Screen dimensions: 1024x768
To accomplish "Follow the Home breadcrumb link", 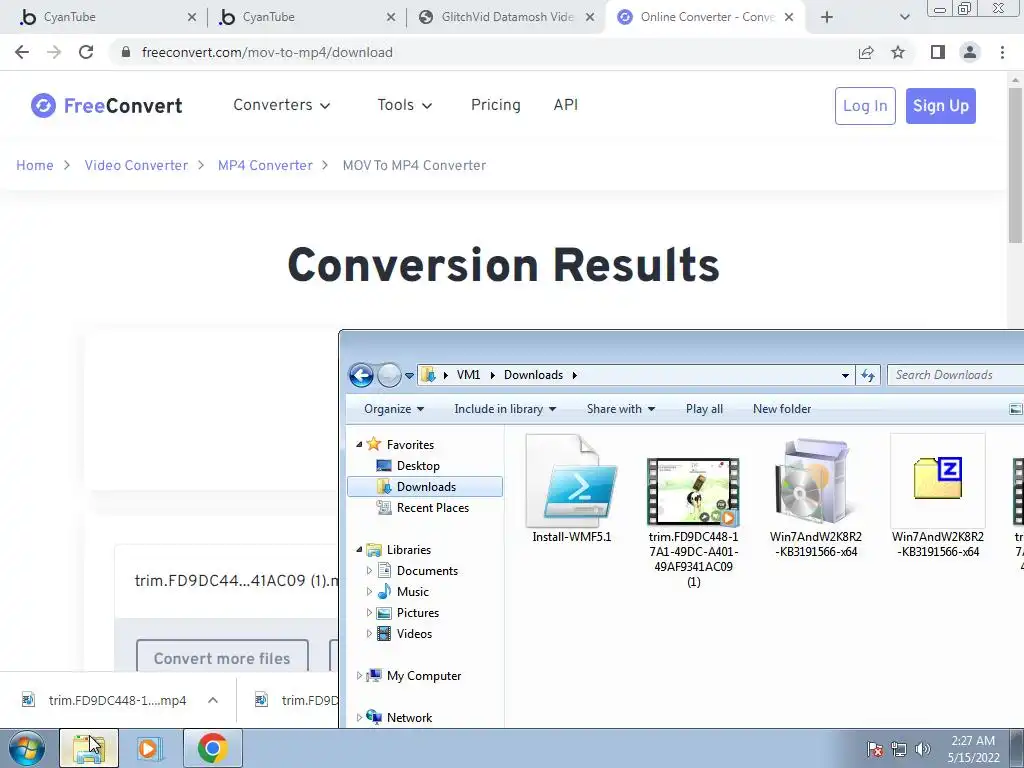I will [x=35, y=165].
